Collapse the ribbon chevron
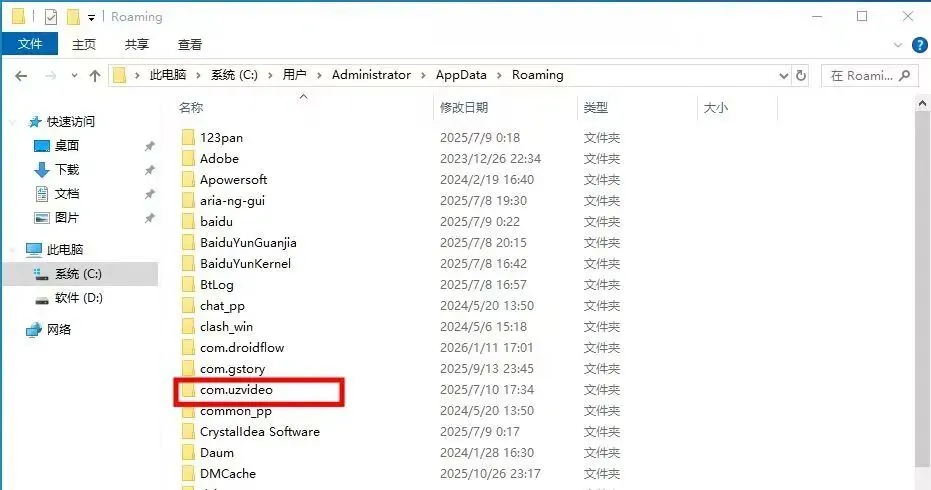Viewport: 931px width, 490px height. [897, 45]
